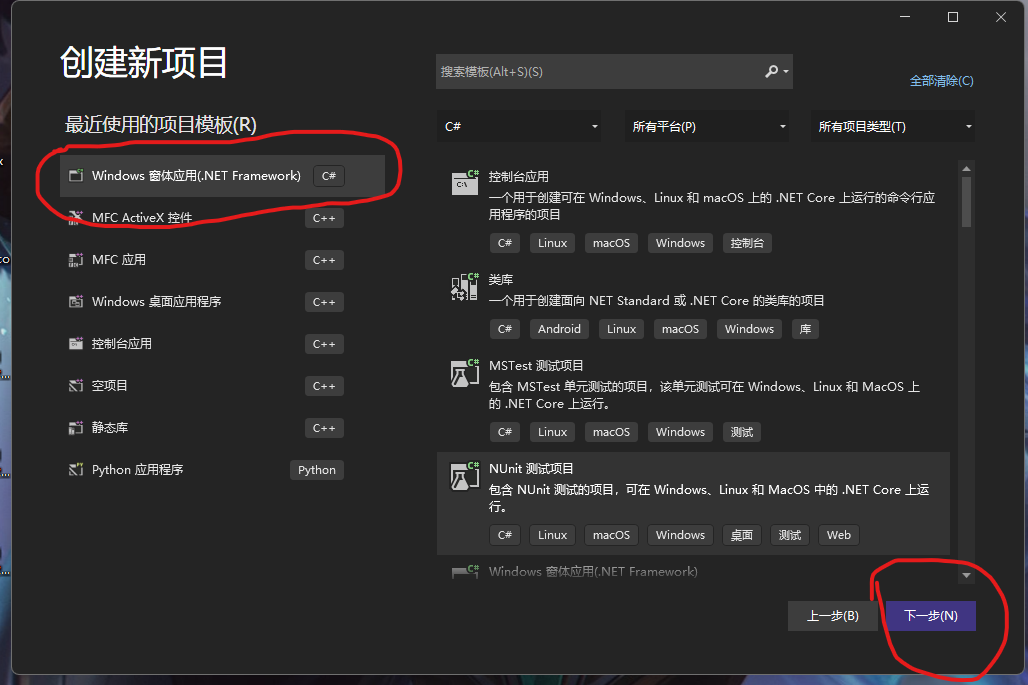
Task: Click the MFC 应用 template icon
Action: click(x=76, y=260)
